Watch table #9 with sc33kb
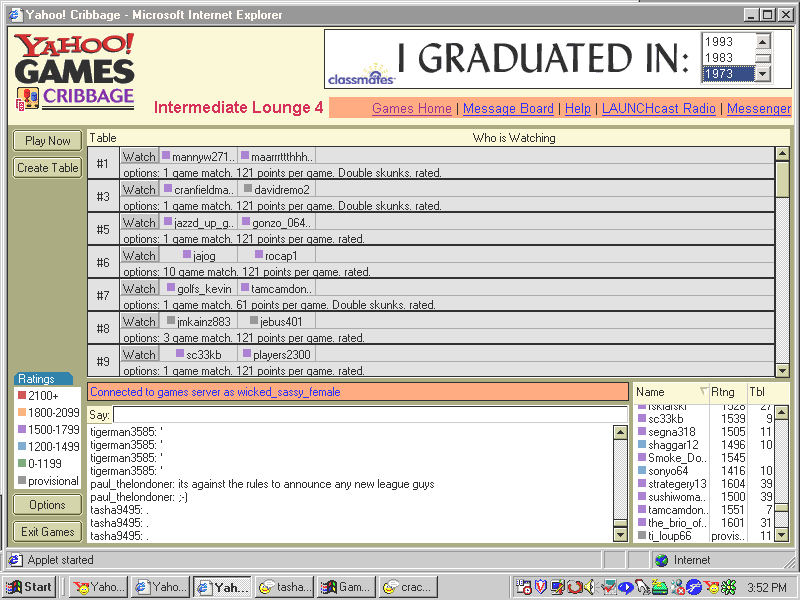800x600 pixels. click(139, 355)
